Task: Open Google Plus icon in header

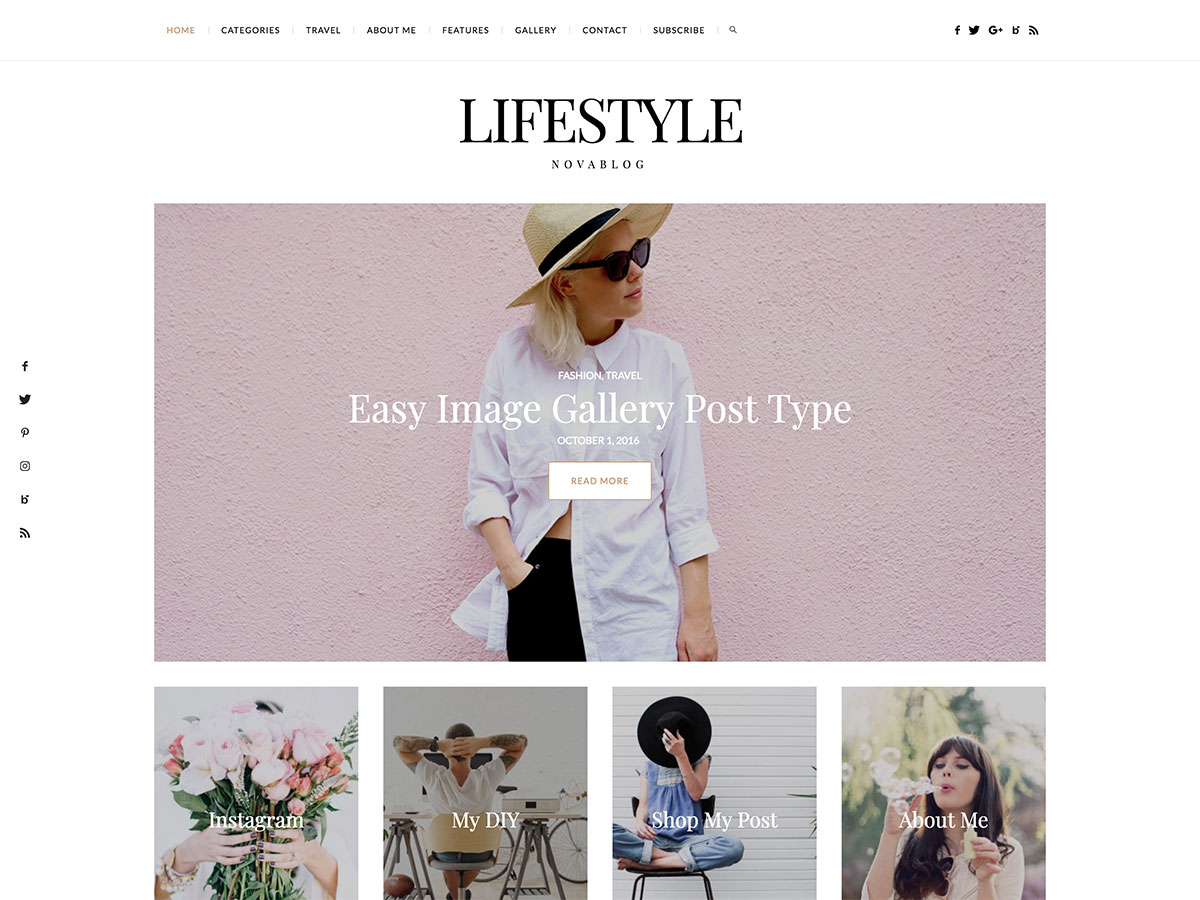Action: [995, 30]
